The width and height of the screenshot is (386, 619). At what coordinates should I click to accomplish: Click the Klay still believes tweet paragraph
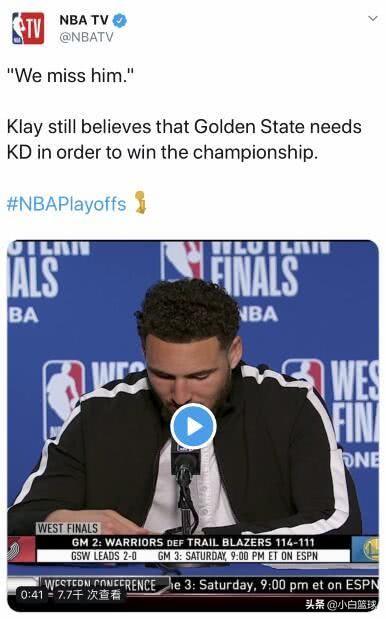(184, 139)
